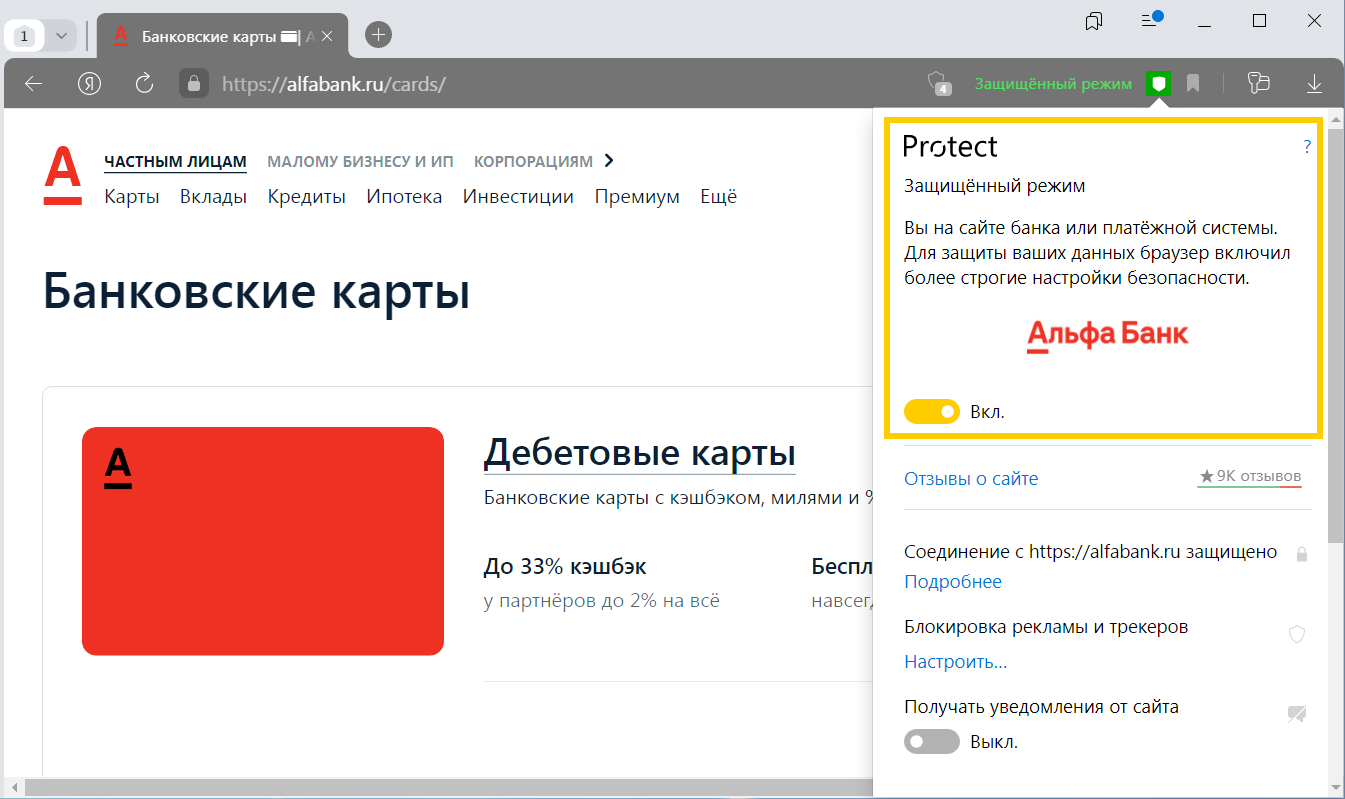The height and width of the screenshot is (799, 1345).
Task: Click the 9K отзывов rating bar
Action: click(1250, 477)
